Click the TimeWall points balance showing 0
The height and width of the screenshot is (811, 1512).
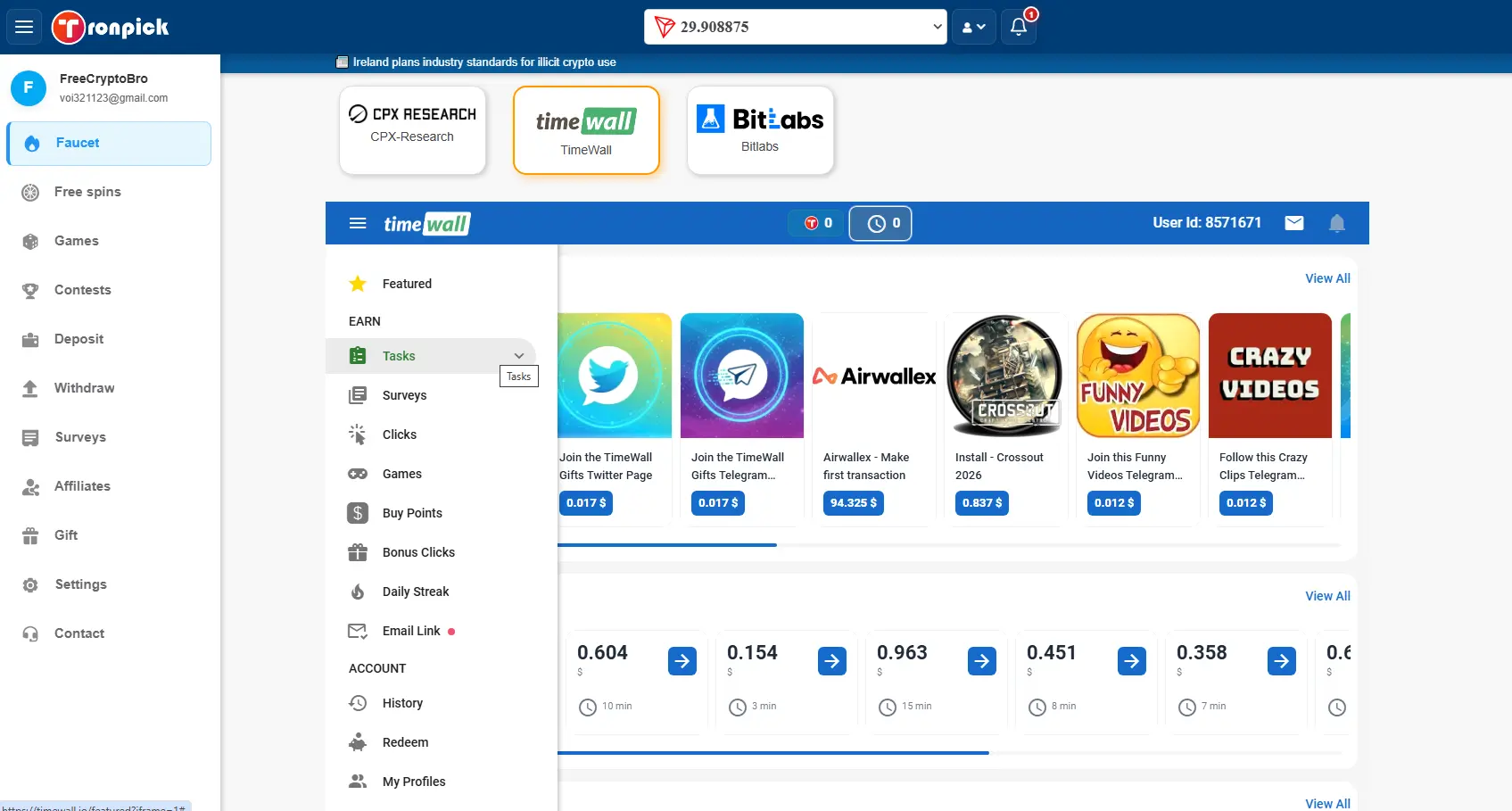[817, 223]
